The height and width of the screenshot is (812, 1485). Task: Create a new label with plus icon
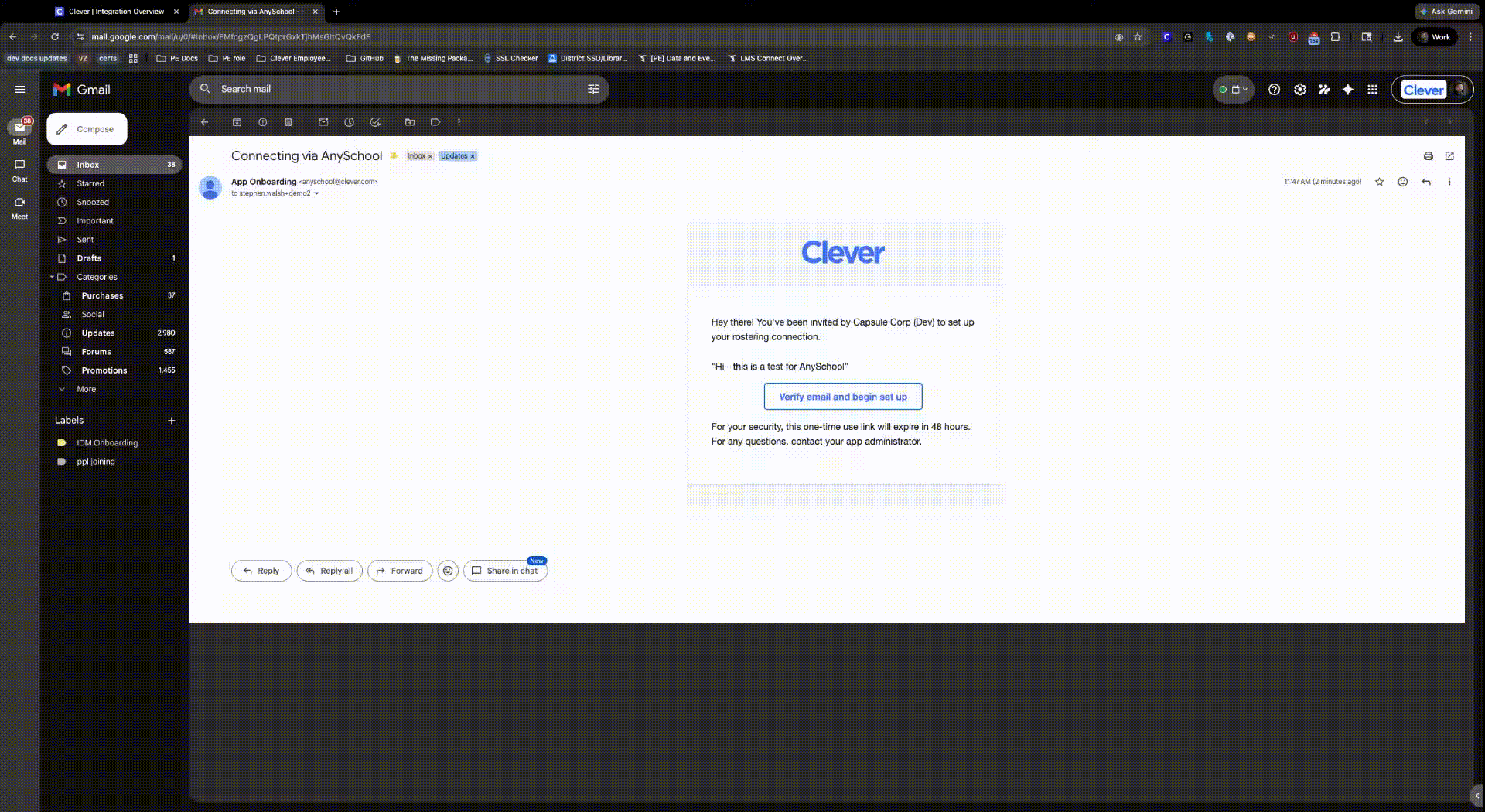[x=172, y=421]
